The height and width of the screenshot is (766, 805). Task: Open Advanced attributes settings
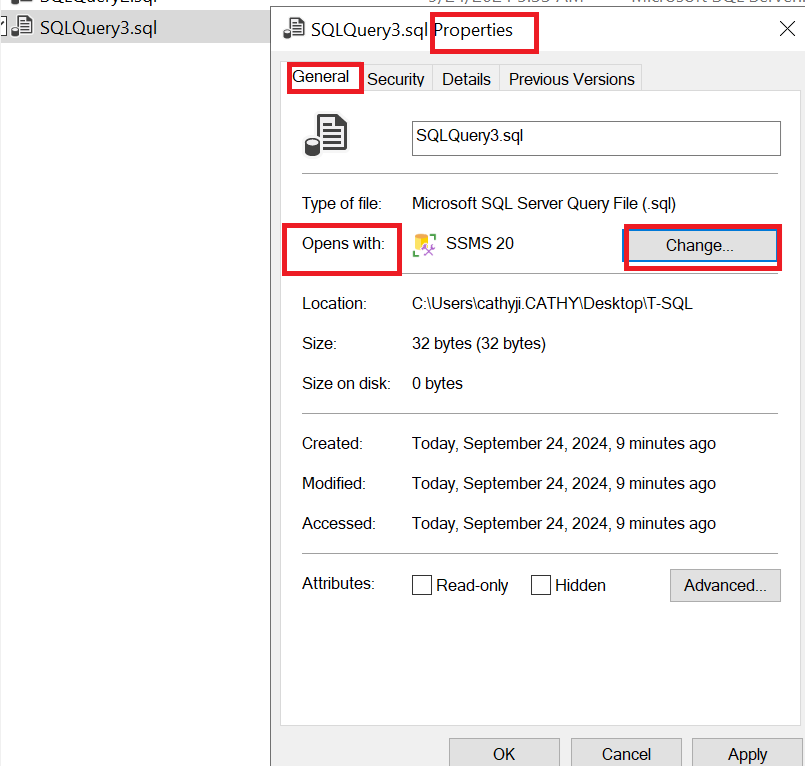tap(725, 585)
